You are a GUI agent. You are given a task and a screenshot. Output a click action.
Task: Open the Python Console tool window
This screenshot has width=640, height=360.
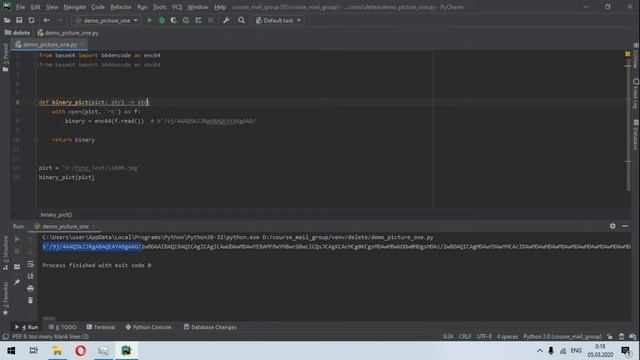(x=149, y=327)
